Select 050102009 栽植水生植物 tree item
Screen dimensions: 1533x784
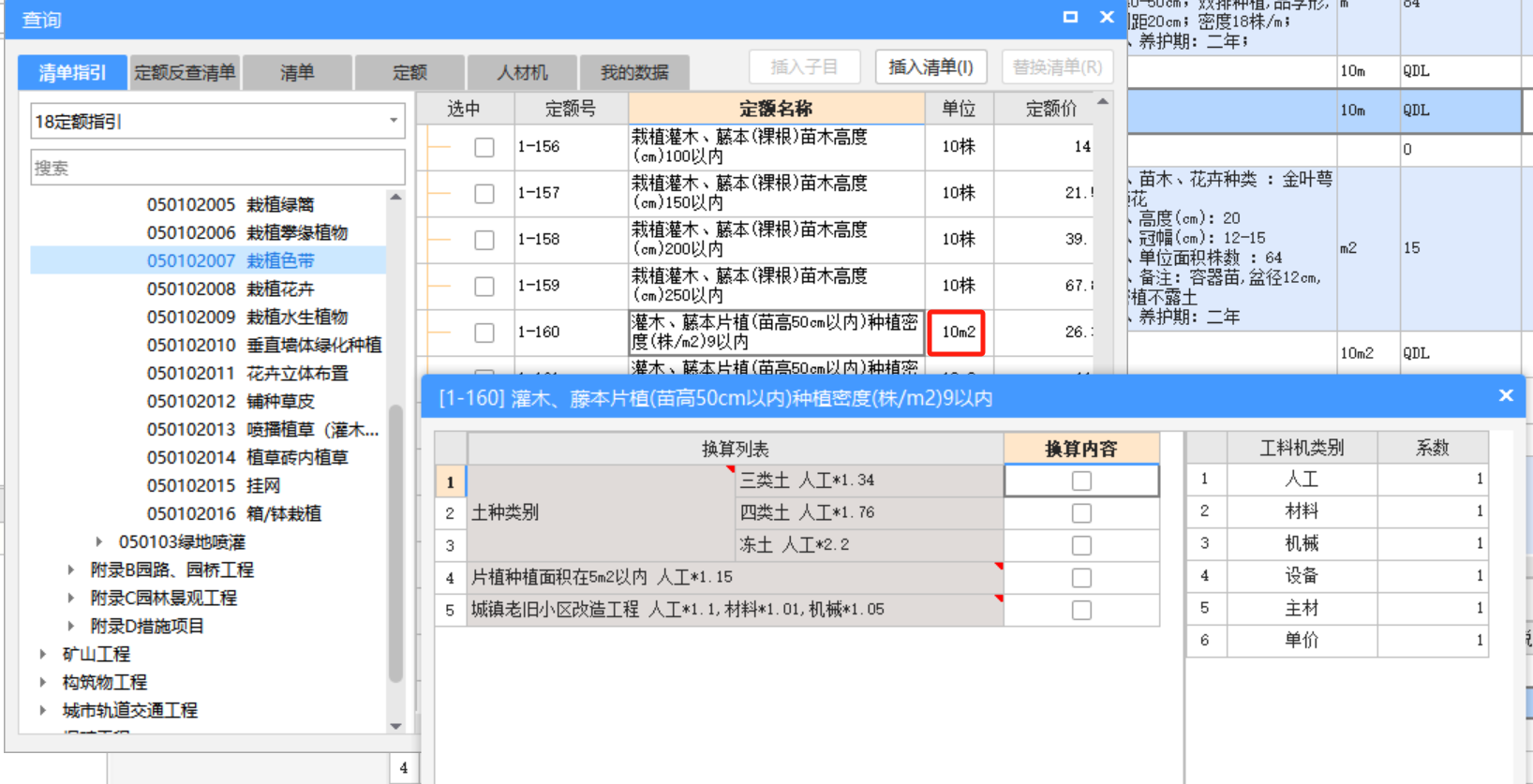247,317
